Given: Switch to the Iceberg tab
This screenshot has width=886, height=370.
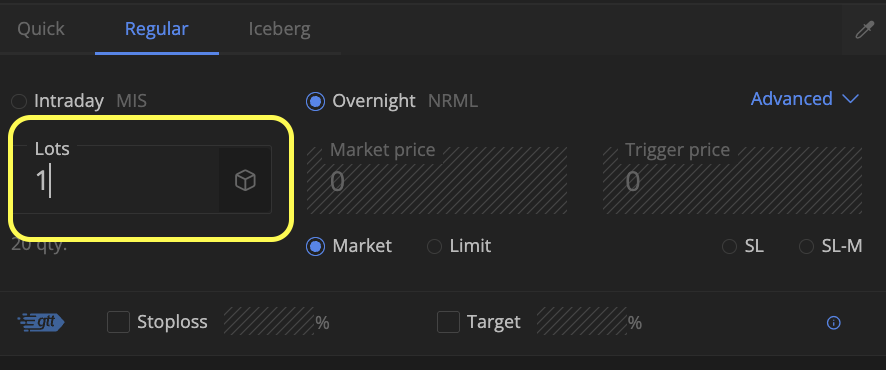Looking at the screenshot, I should pyautogui.click(x=279, y=29).
